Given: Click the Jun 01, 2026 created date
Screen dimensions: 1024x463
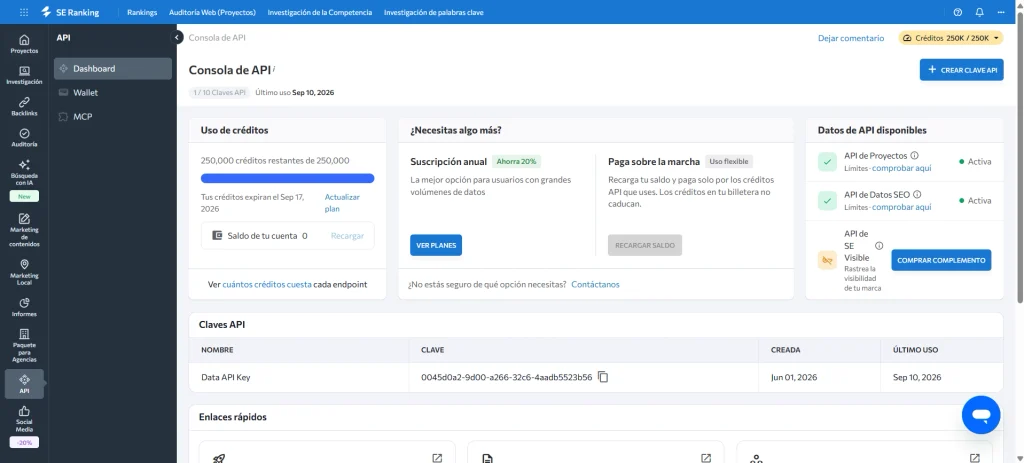Looking at the screenshot, I should (x=793, y=377).
